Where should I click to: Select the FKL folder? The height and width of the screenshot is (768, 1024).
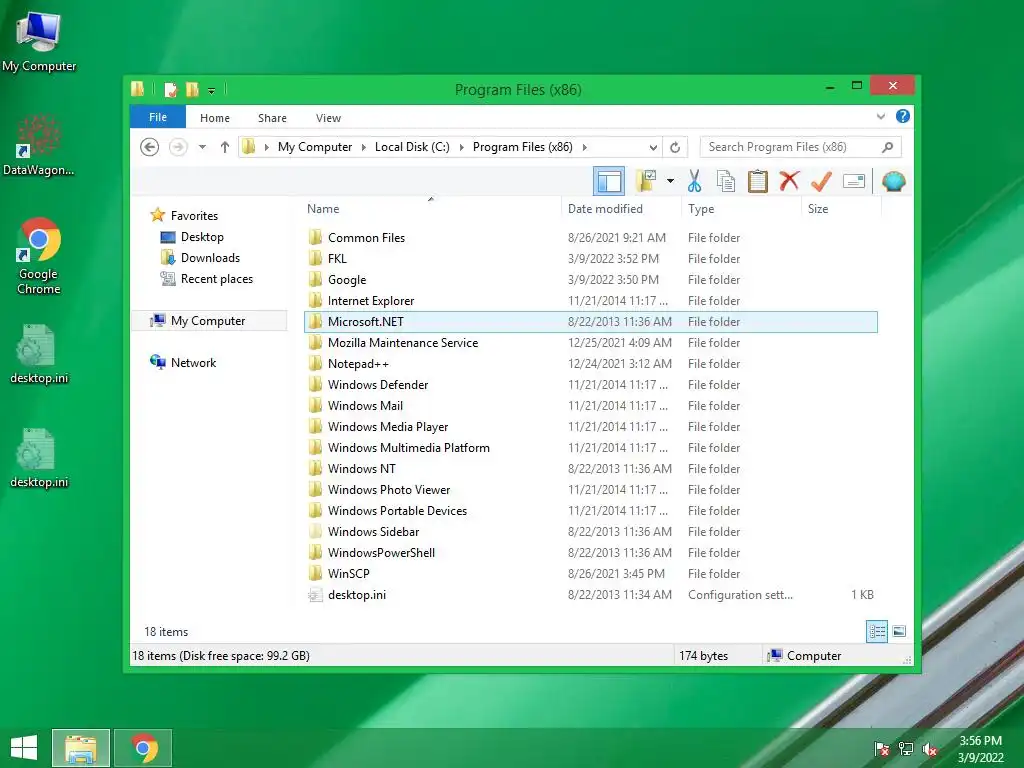(591, 259)
